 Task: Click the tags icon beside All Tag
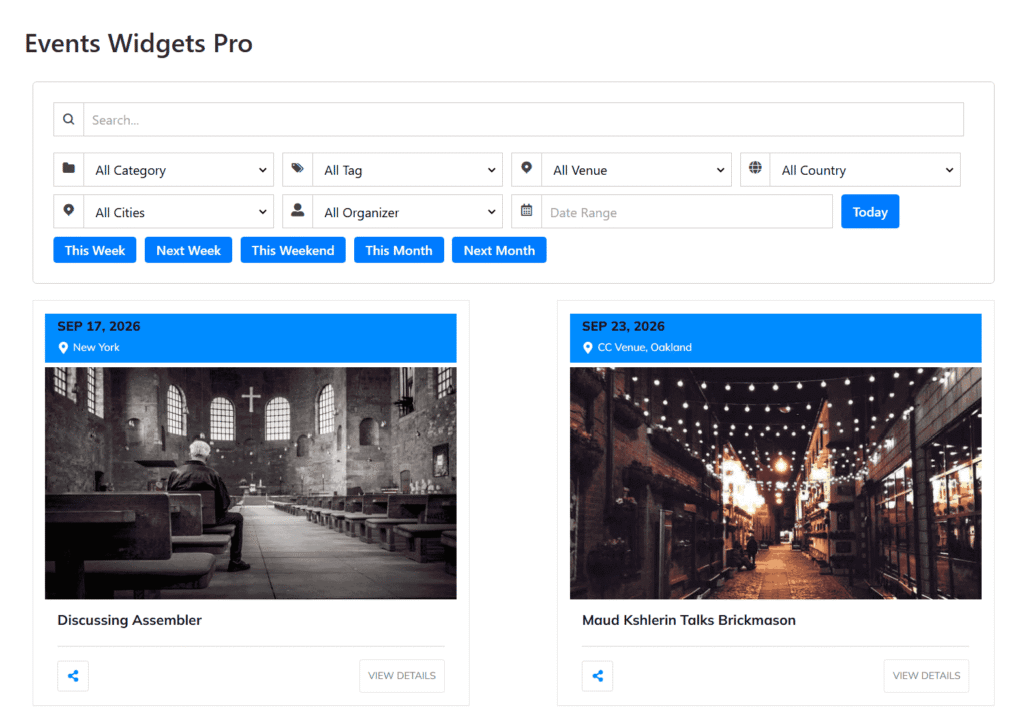[x=297, y=168]
